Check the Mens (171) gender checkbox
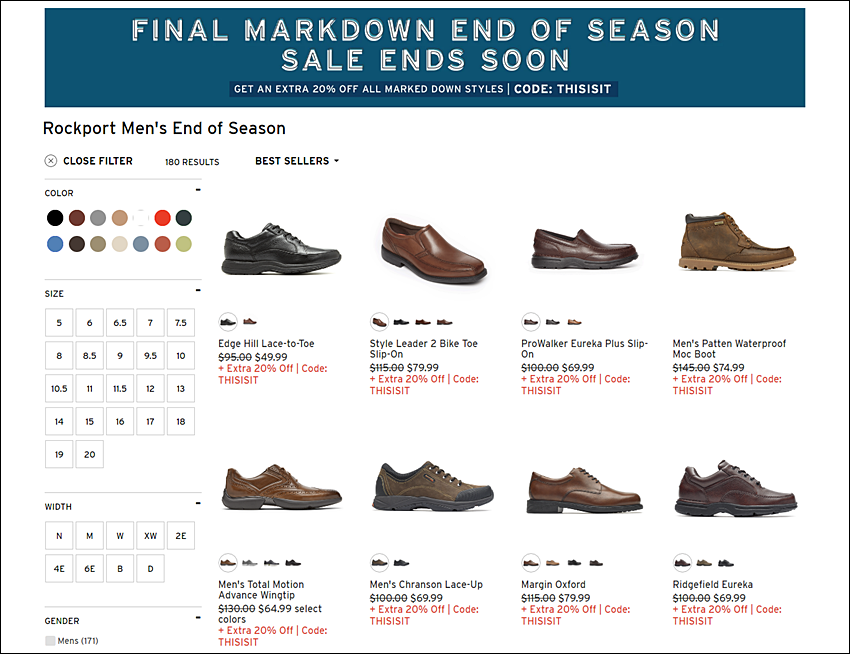 click(50, 641)
